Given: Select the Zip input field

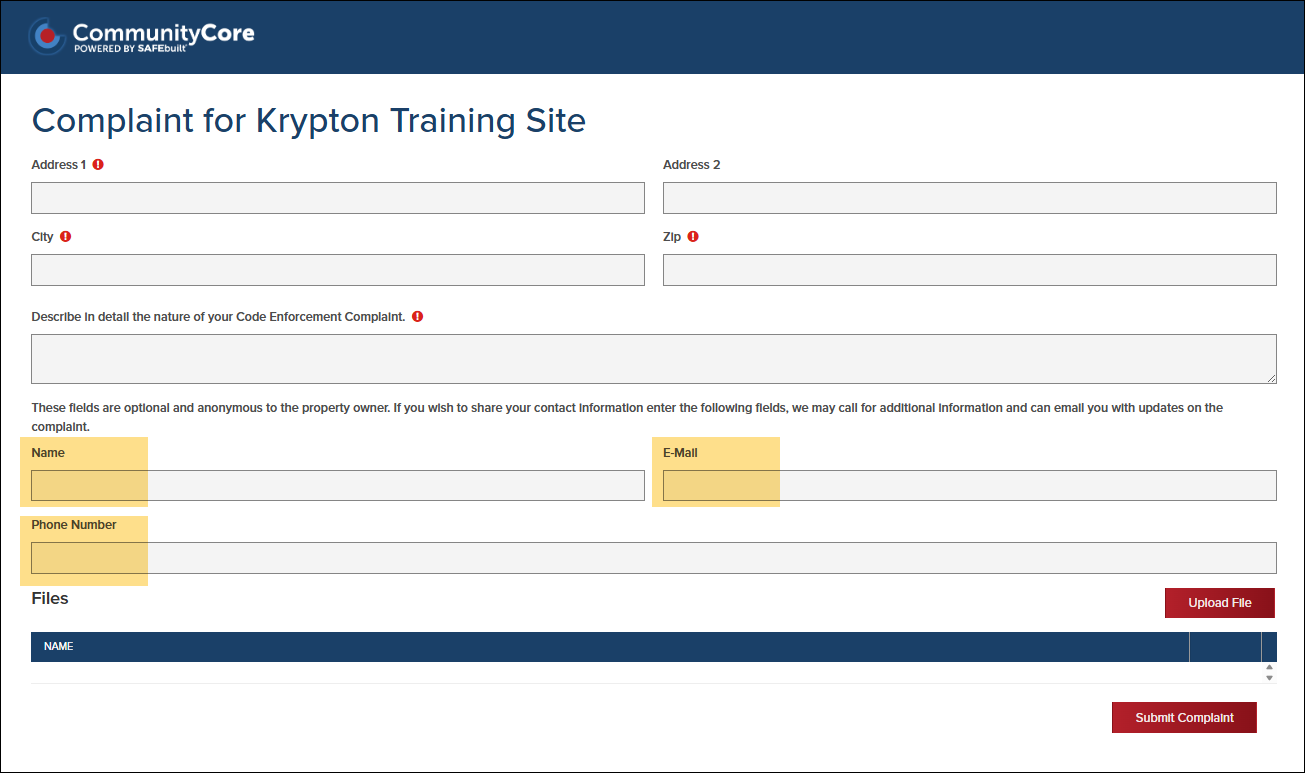Looking at the screenshot, I should click(x=970, y=270).
